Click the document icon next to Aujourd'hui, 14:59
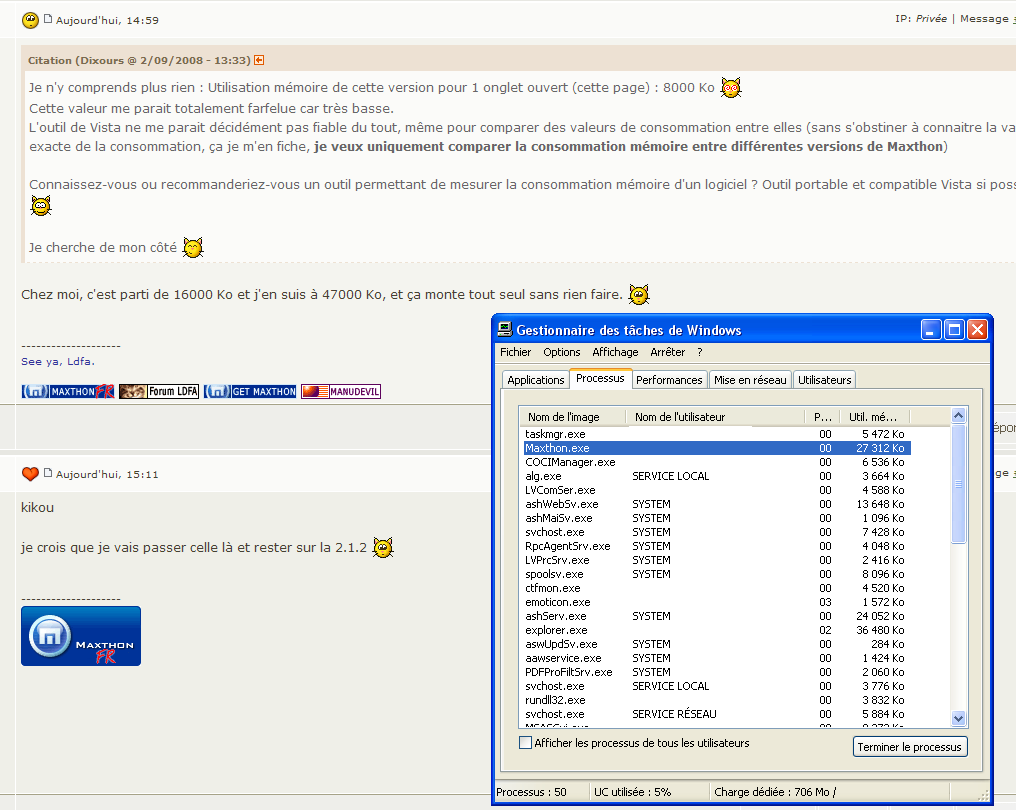 47,19
